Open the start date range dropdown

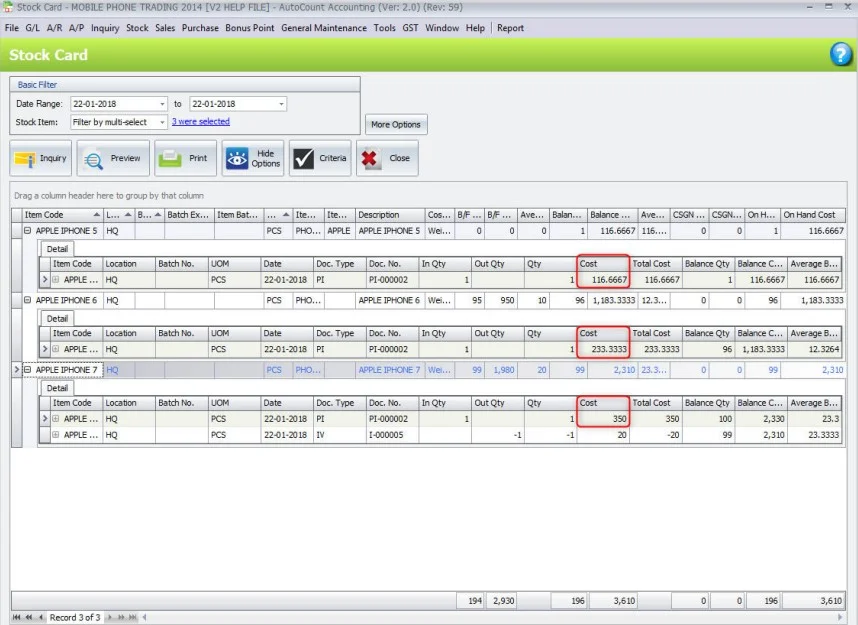click(x=162, y=104)
